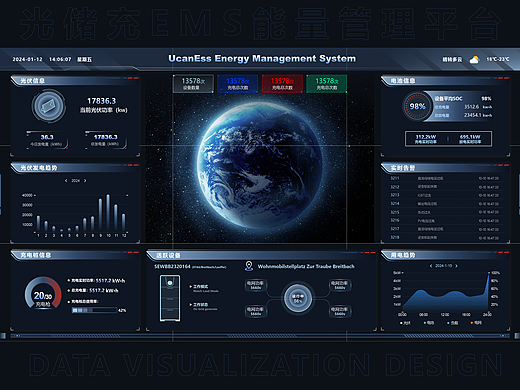The height and width of the screenshot is (390, 520).
Task: Select the red 13578 stat card
Action: click(282, 84)
